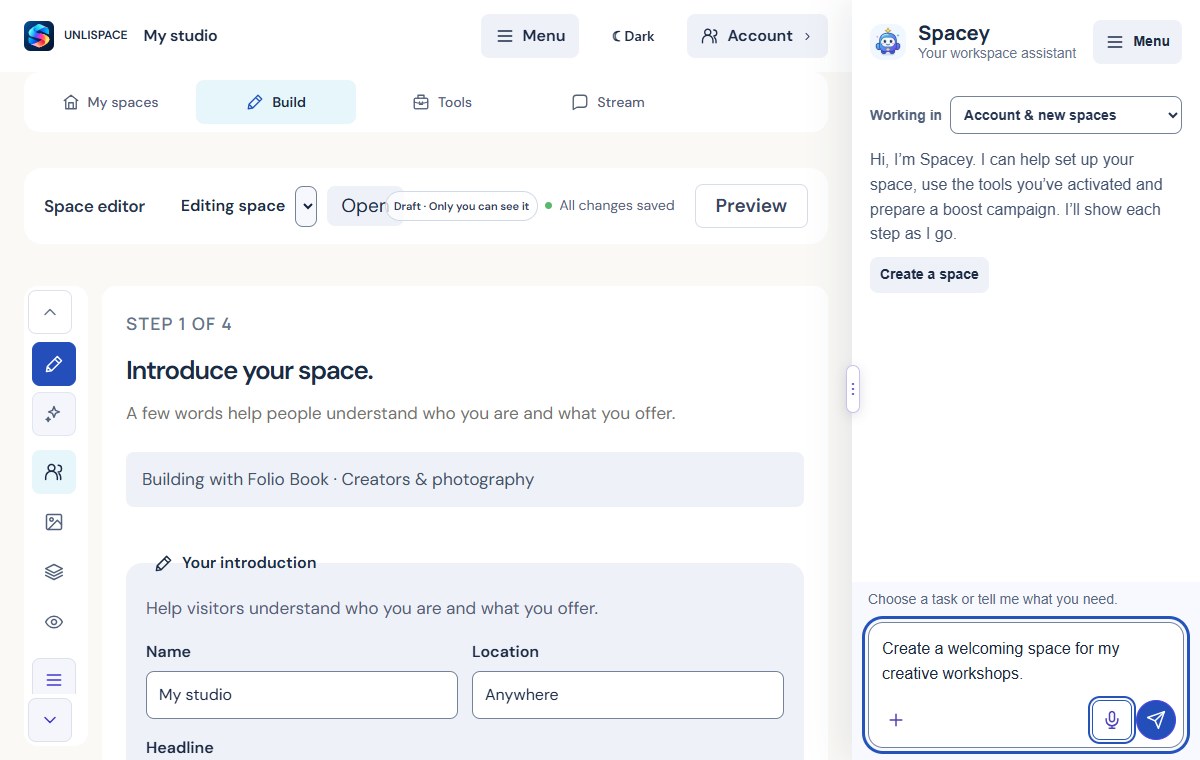Click the Preview button

point(751,206)
